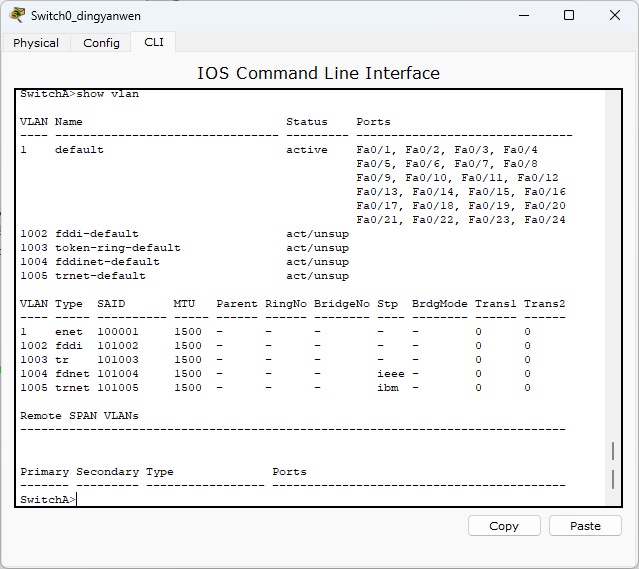Click the '101004' SAID value
Screen dimensions: 639x569
click(x=118, y=374)
